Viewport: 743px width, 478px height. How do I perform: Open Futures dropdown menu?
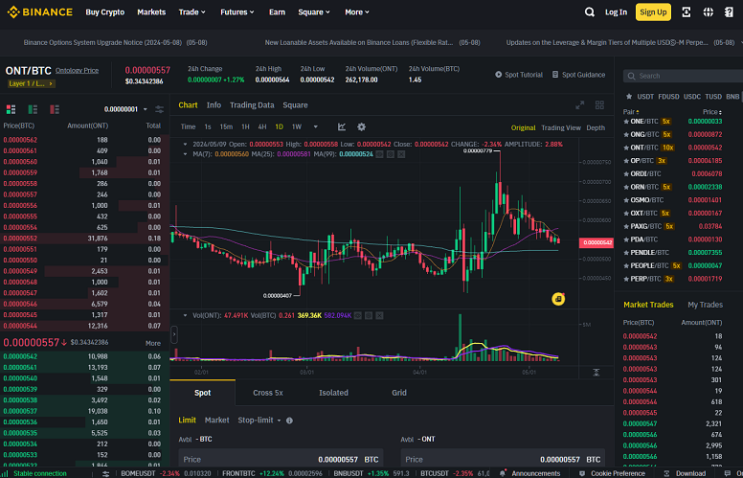point(237,12)
